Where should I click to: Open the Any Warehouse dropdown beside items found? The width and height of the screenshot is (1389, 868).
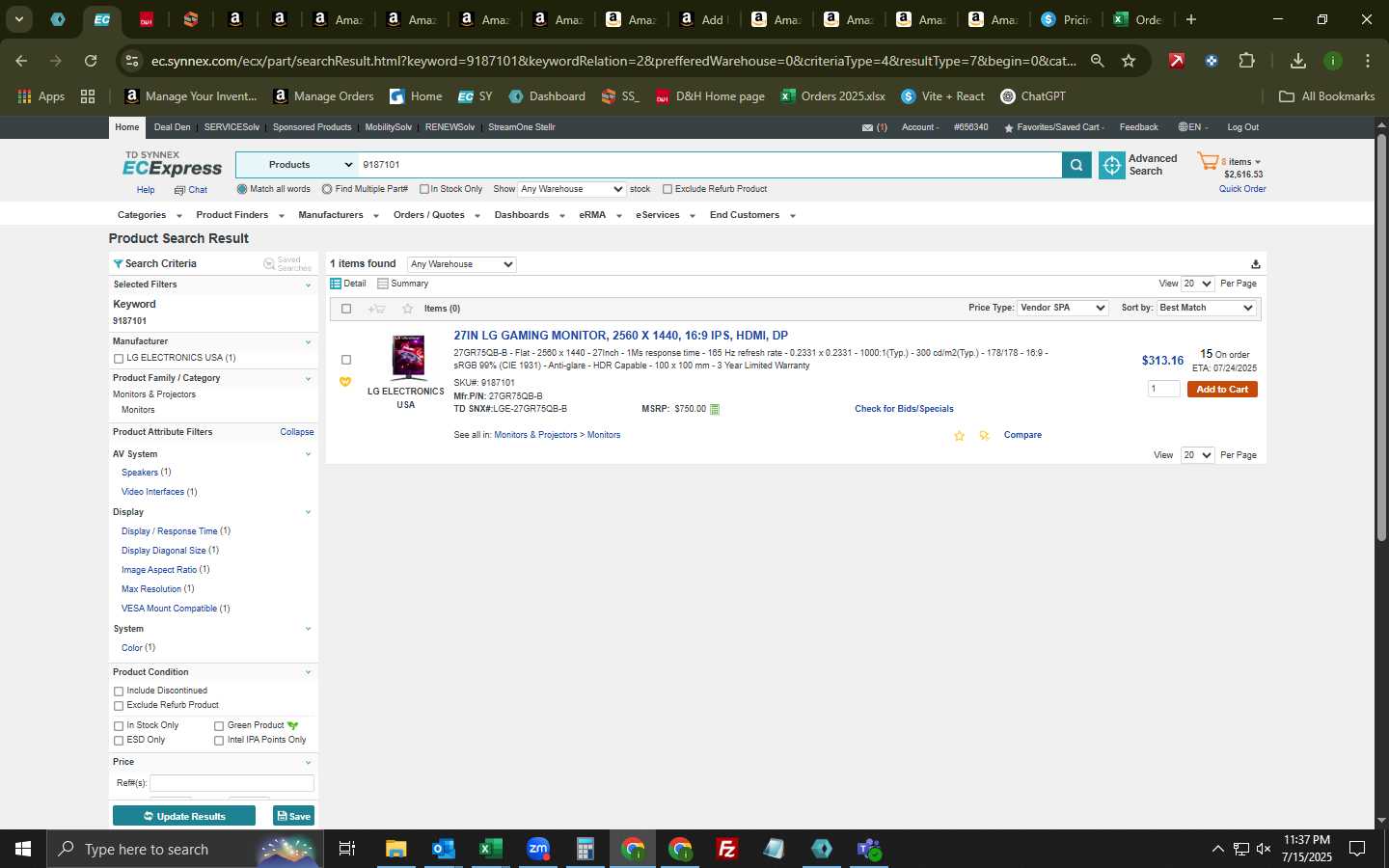pos(461,264)
